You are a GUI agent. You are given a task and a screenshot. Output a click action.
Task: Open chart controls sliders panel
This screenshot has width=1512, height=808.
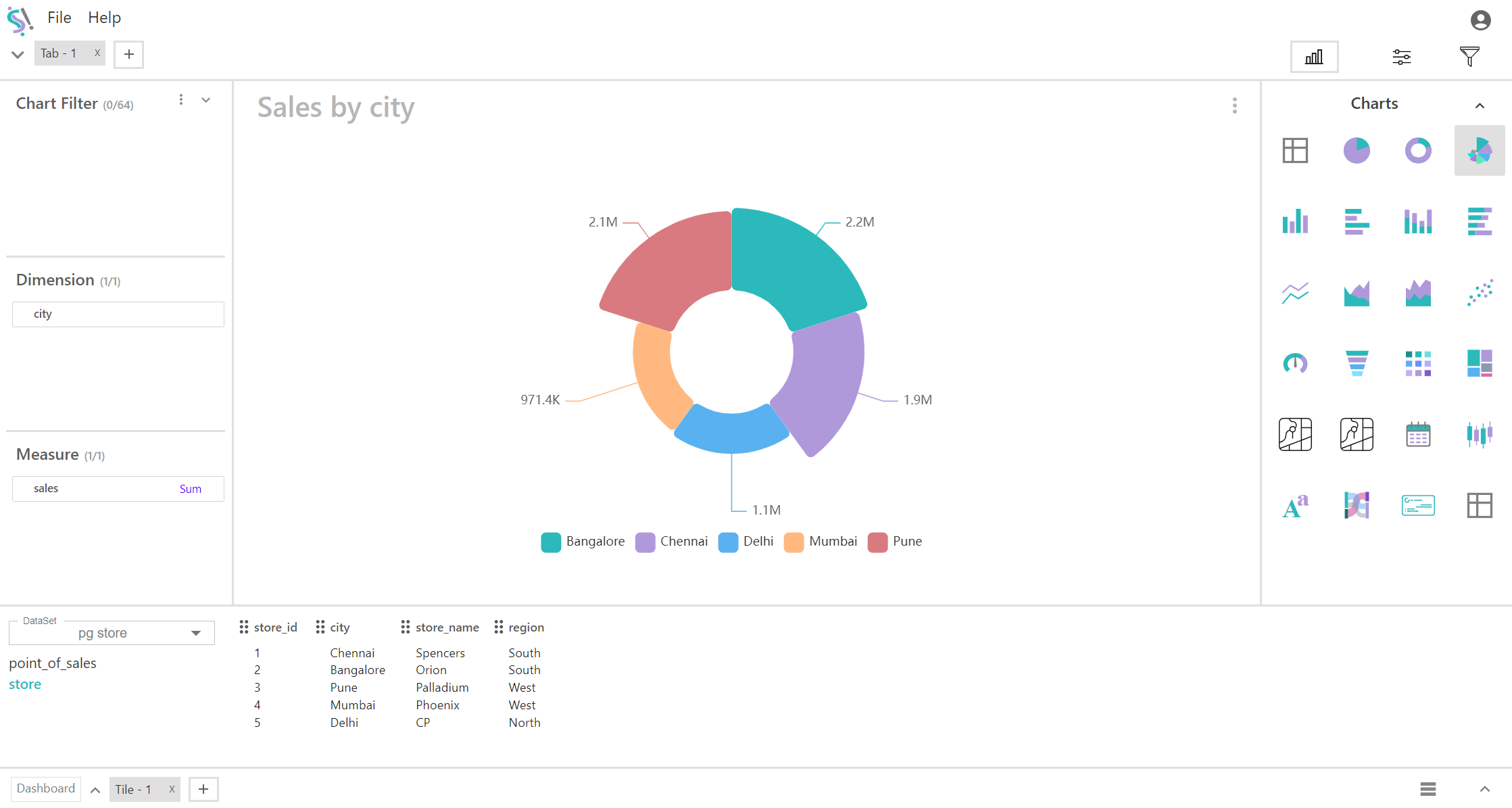(x=1401, y=57)
